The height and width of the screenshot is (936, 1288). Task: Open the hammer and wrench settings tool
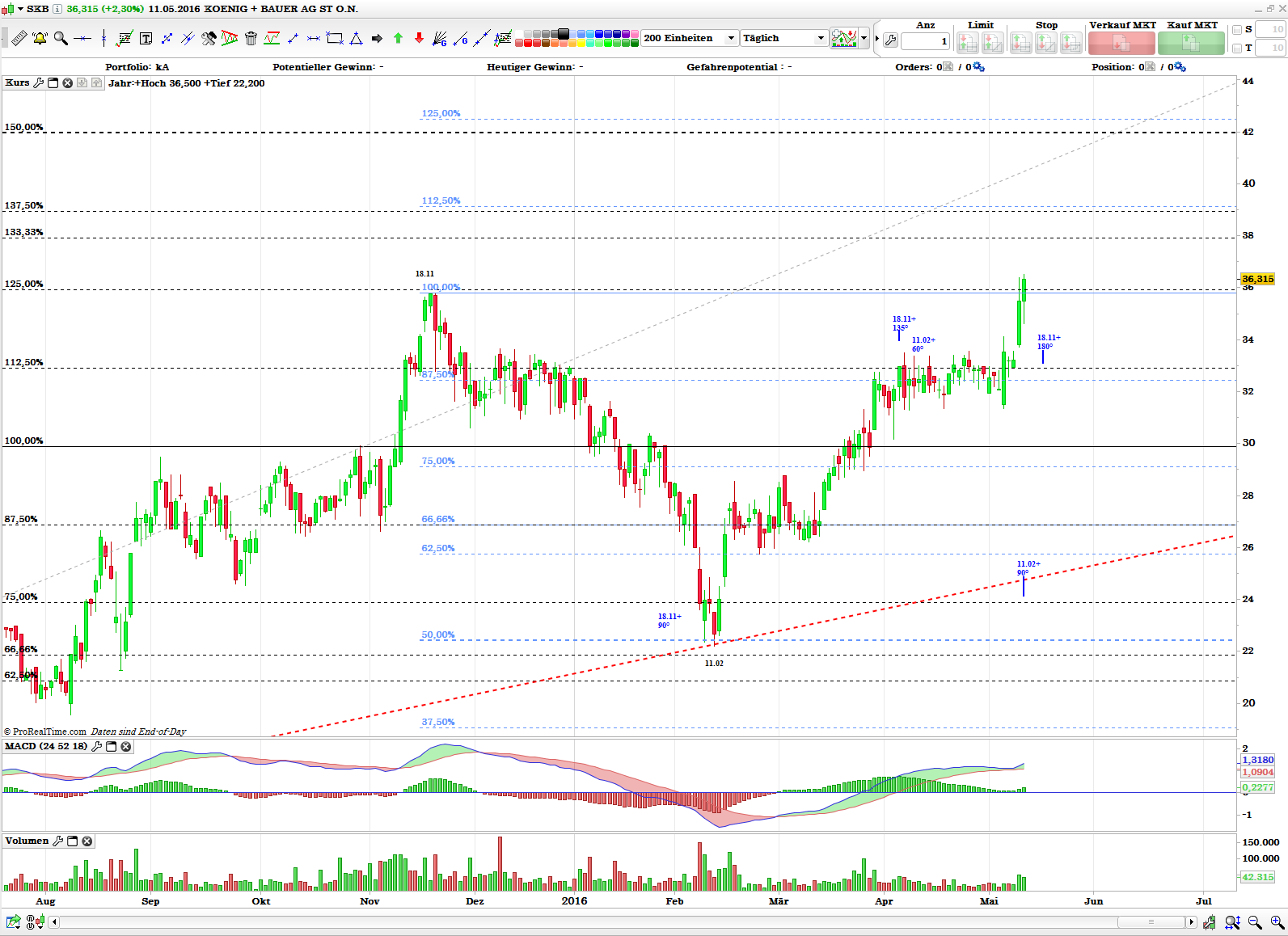tap(209, 38)
